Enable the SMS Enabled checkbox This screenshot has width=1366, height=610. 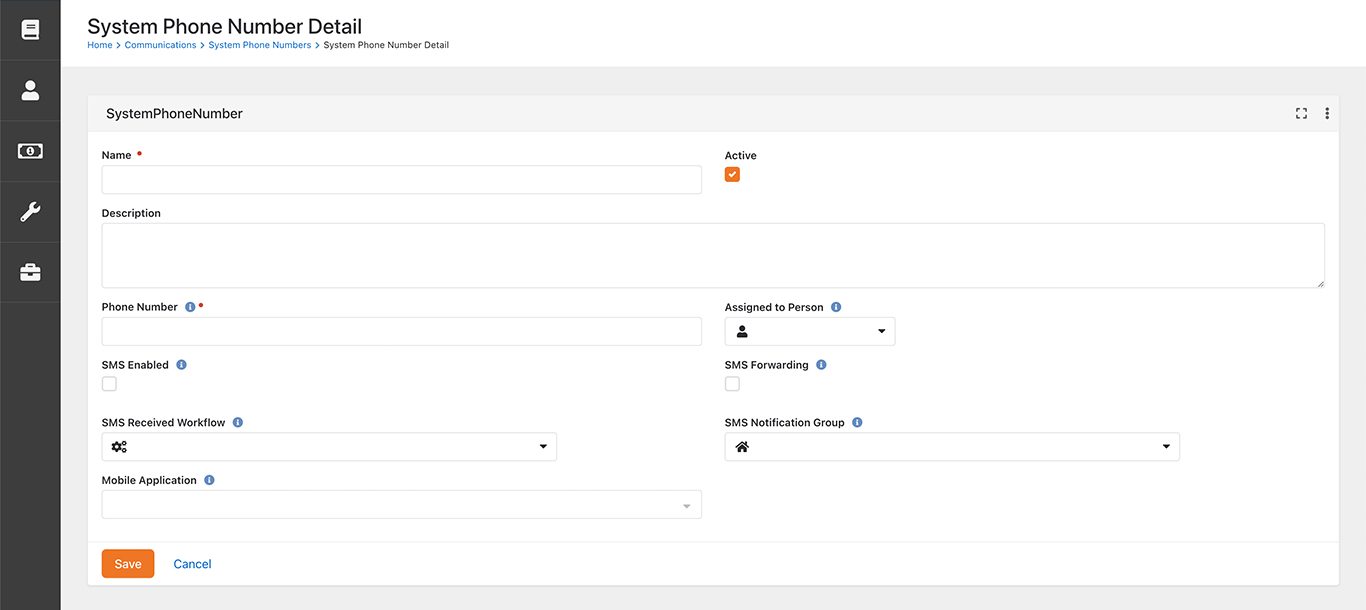click(x=109, y=383)
